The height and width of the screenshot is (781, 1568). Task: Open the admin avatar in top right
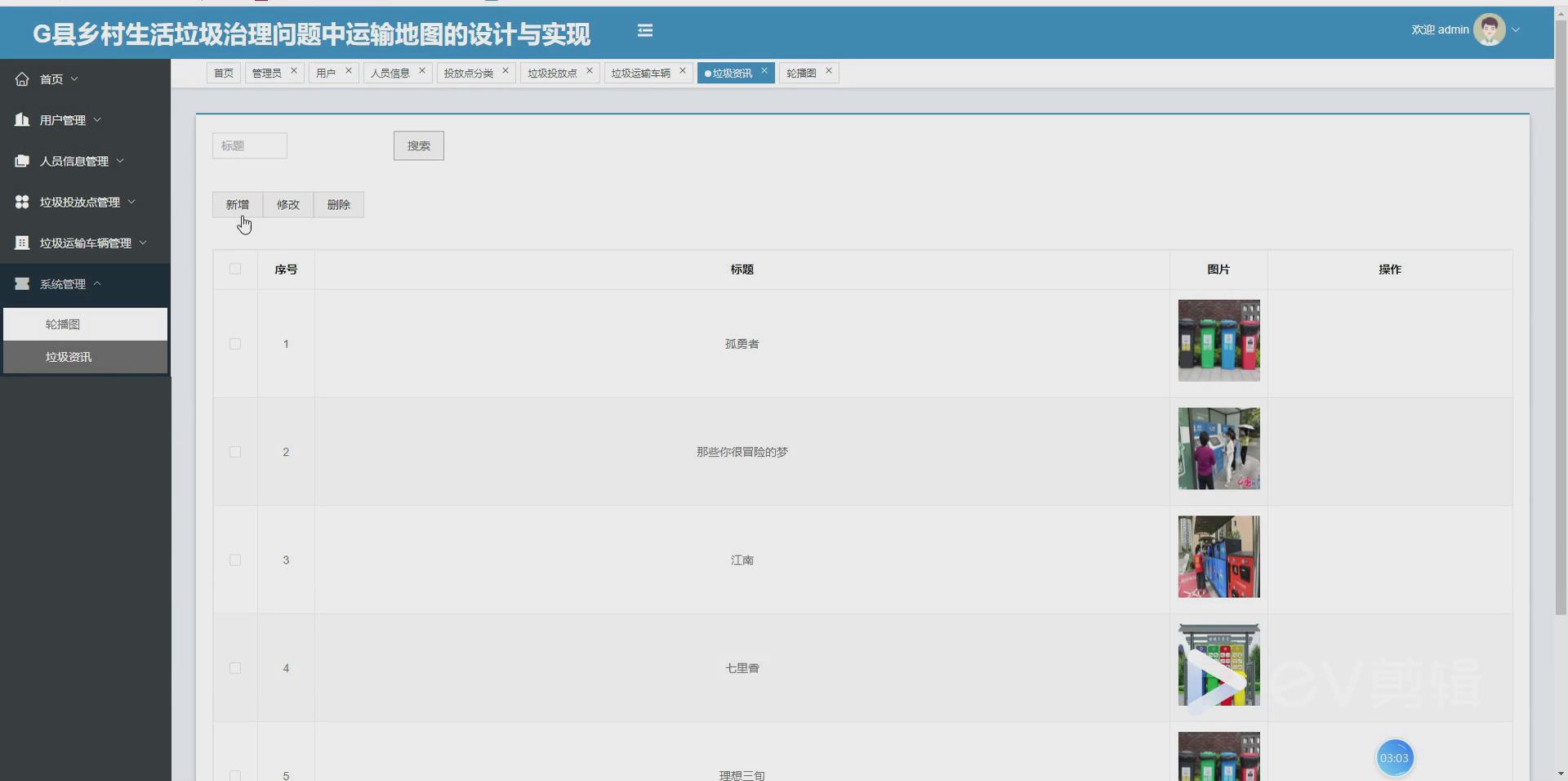coord(1490,29)
